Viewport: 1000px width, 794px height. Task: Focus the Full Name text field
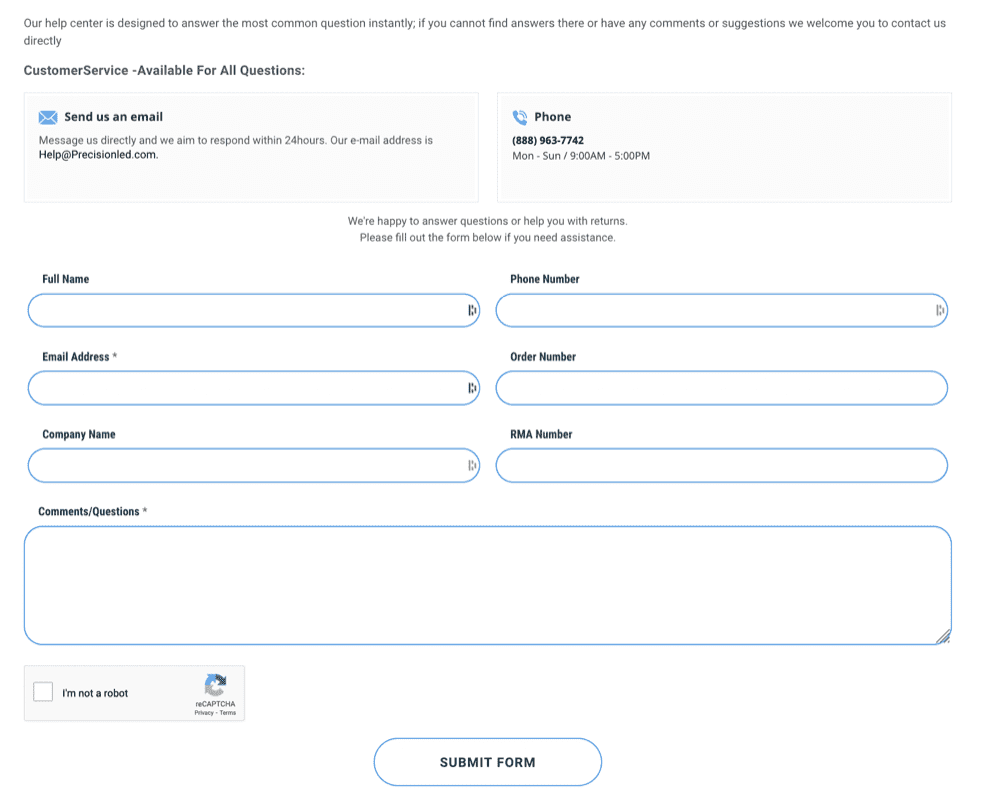click(245, 311)
